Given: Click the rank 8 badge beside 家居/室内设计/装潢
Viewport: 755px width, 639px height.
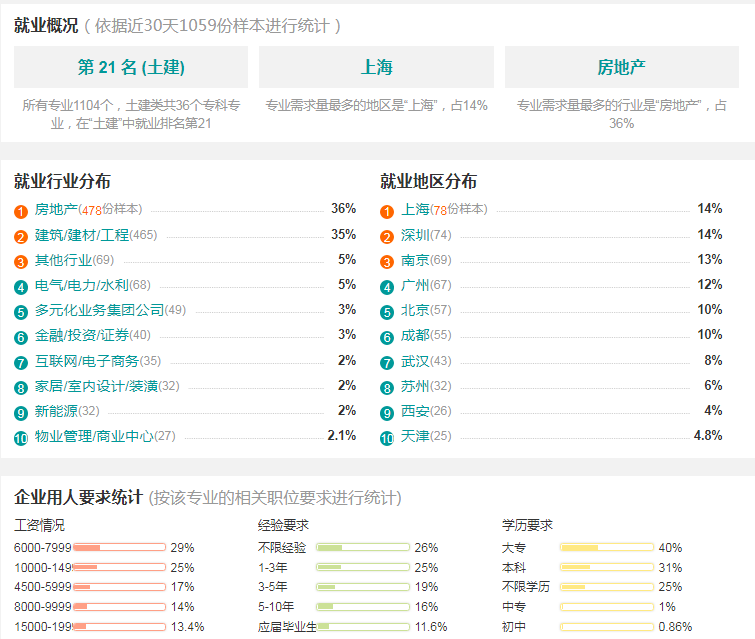Looking at the screenshot, I should 21,388.
